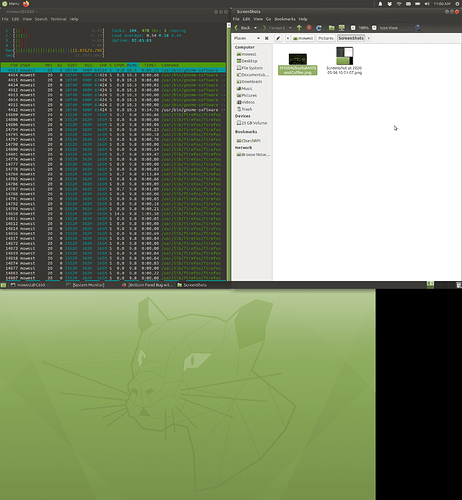Launch Firefox from the top panel
Screen dimensions: 462x500
[x=26, y=4]
